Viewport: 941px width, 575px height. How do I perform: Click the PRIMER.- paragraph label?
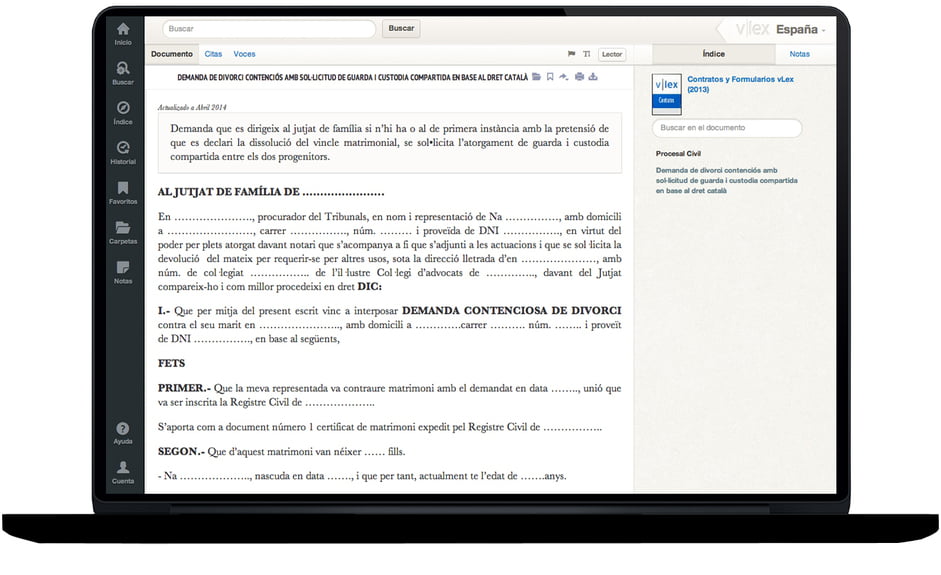pos(184,388)
